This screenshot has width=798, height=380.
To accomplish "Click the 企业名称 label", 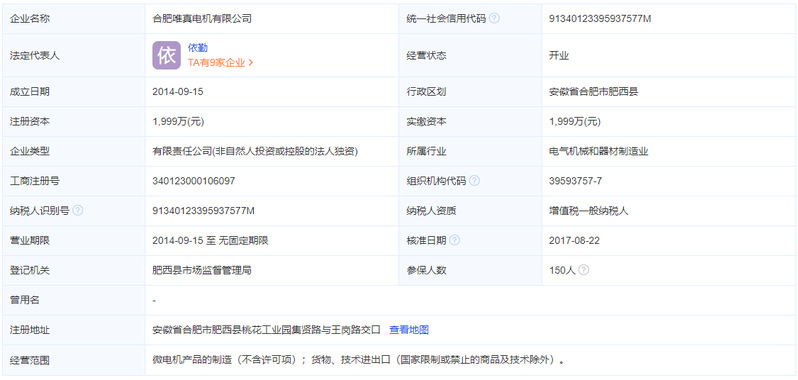I will tap(30, 19).
